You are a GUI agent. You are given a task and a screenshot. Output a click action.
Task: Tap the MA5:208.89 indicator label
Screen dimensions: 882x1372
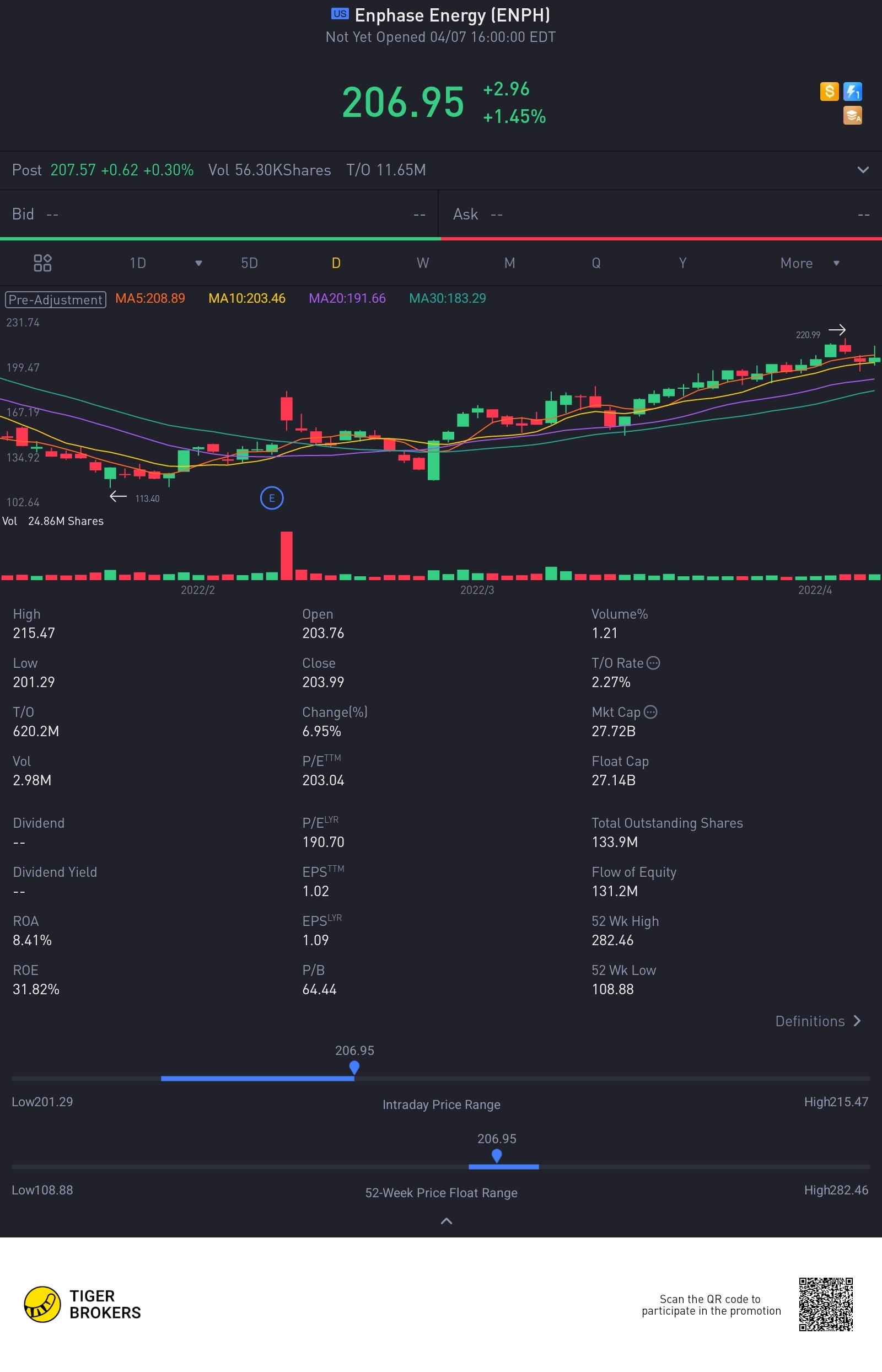click(x=150, y=298)
